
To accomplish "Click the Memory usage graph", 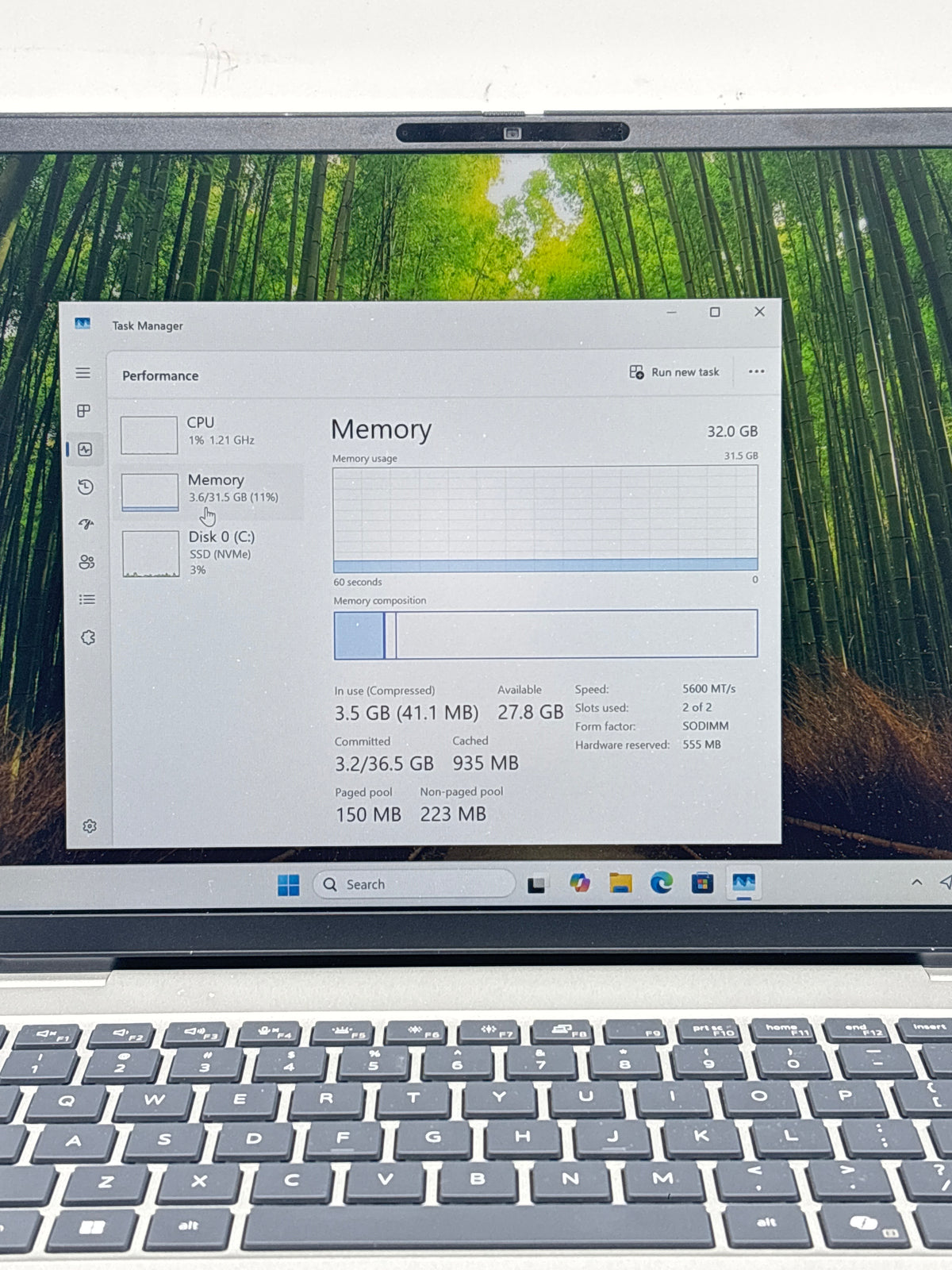I will point(546,518).
